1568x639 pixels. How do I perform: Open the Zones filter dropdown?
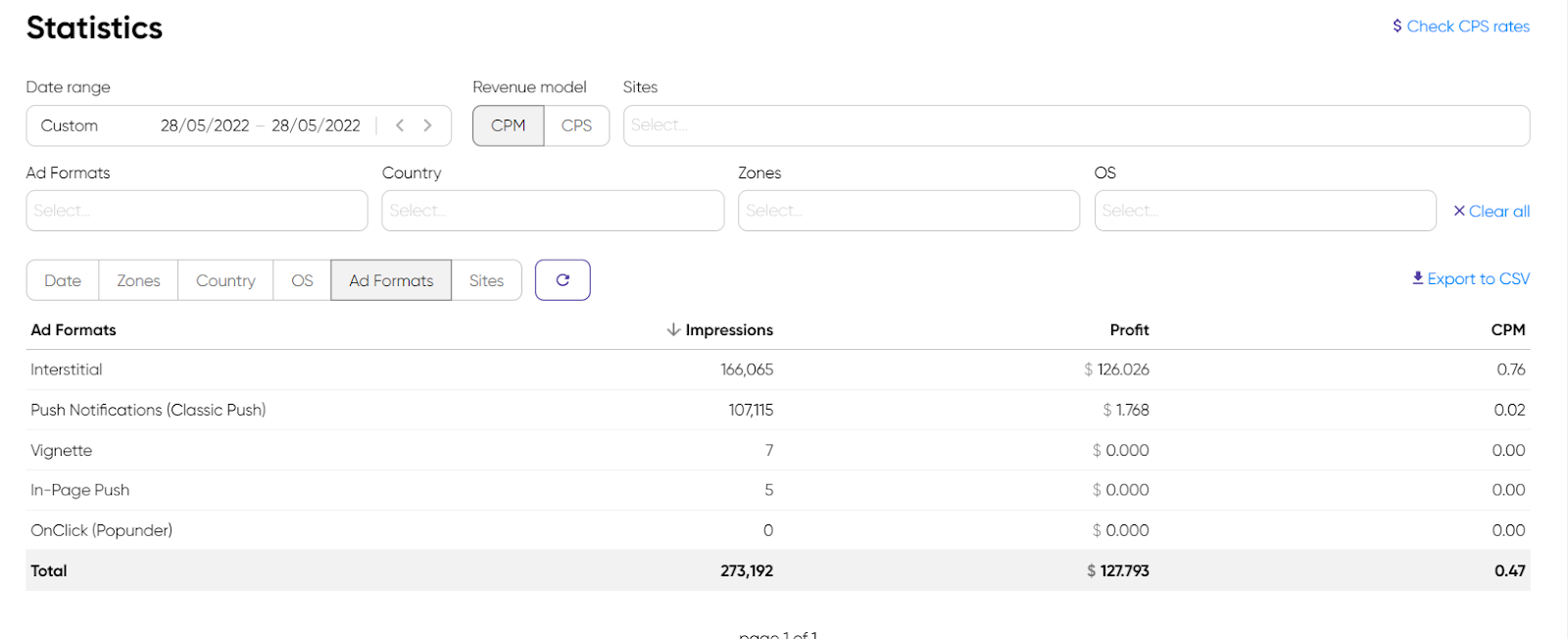(x=907, y=211)
